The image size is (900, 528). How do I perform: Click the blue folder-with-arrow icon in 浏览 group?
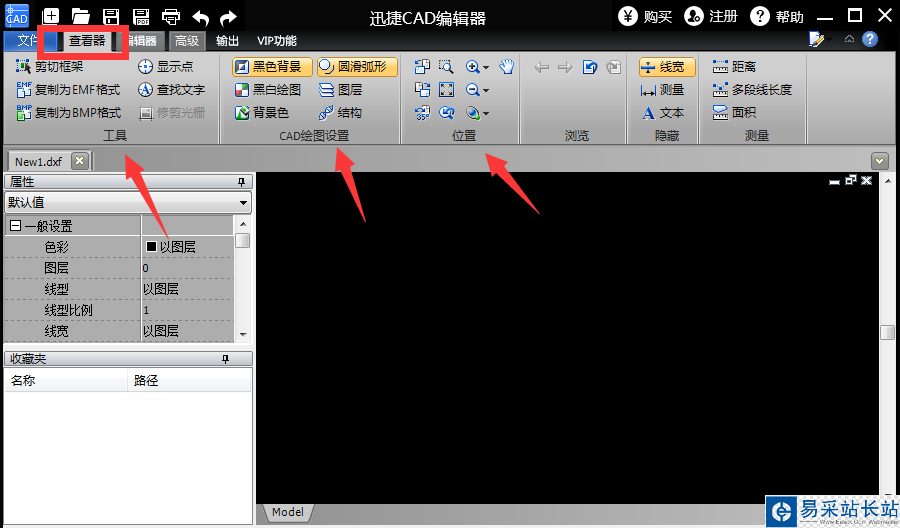[x=590, y=67]
